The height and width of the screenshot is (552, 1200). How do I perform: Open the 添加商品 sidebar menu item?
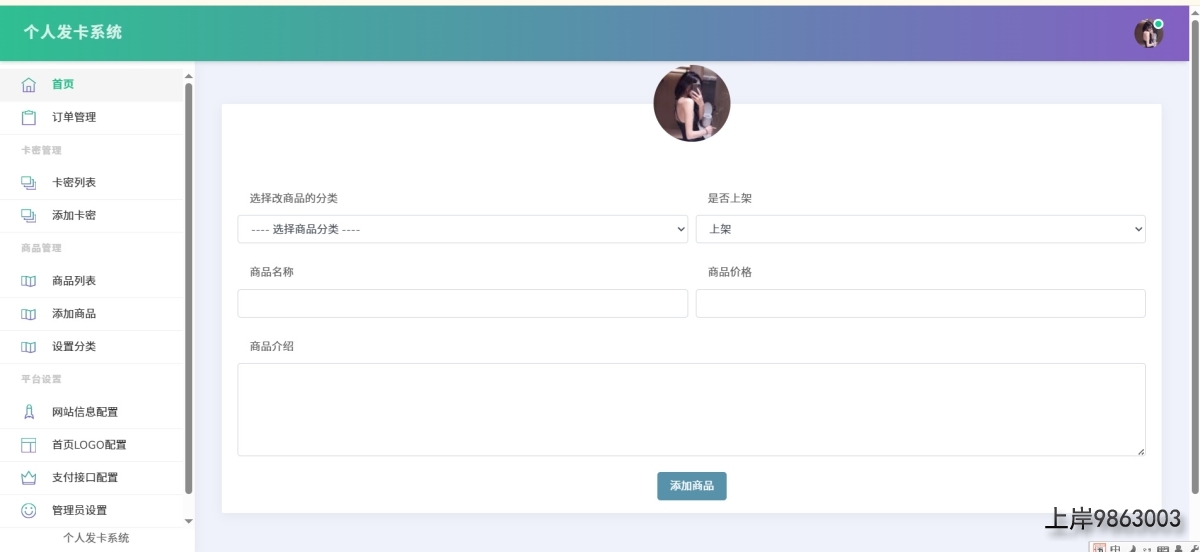(x=74, y=314)
